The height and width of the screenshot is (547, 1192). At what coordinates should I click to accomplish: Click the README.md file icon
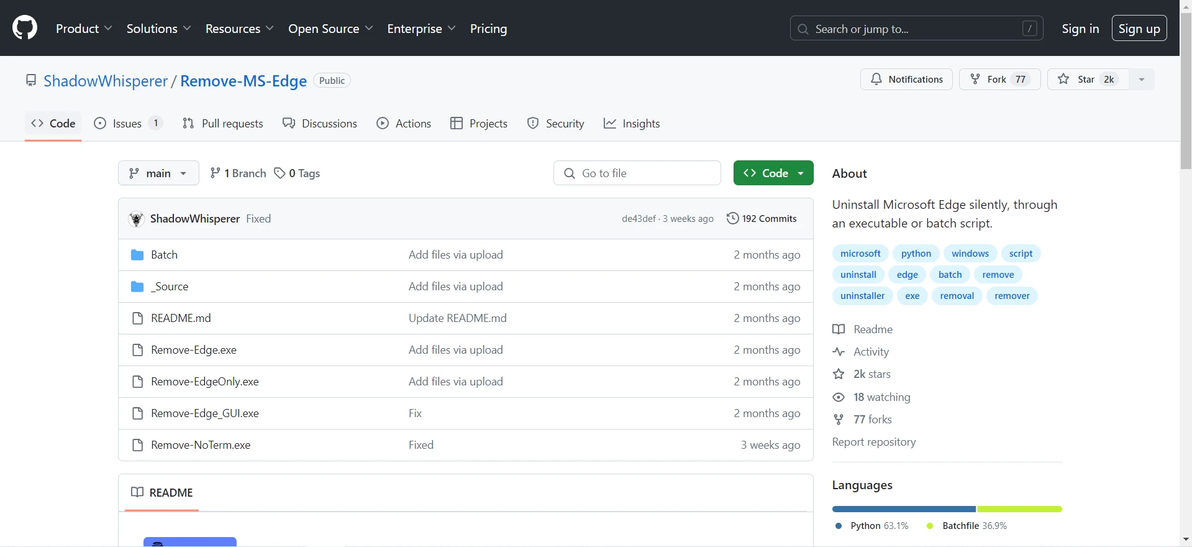pos(137,318)
